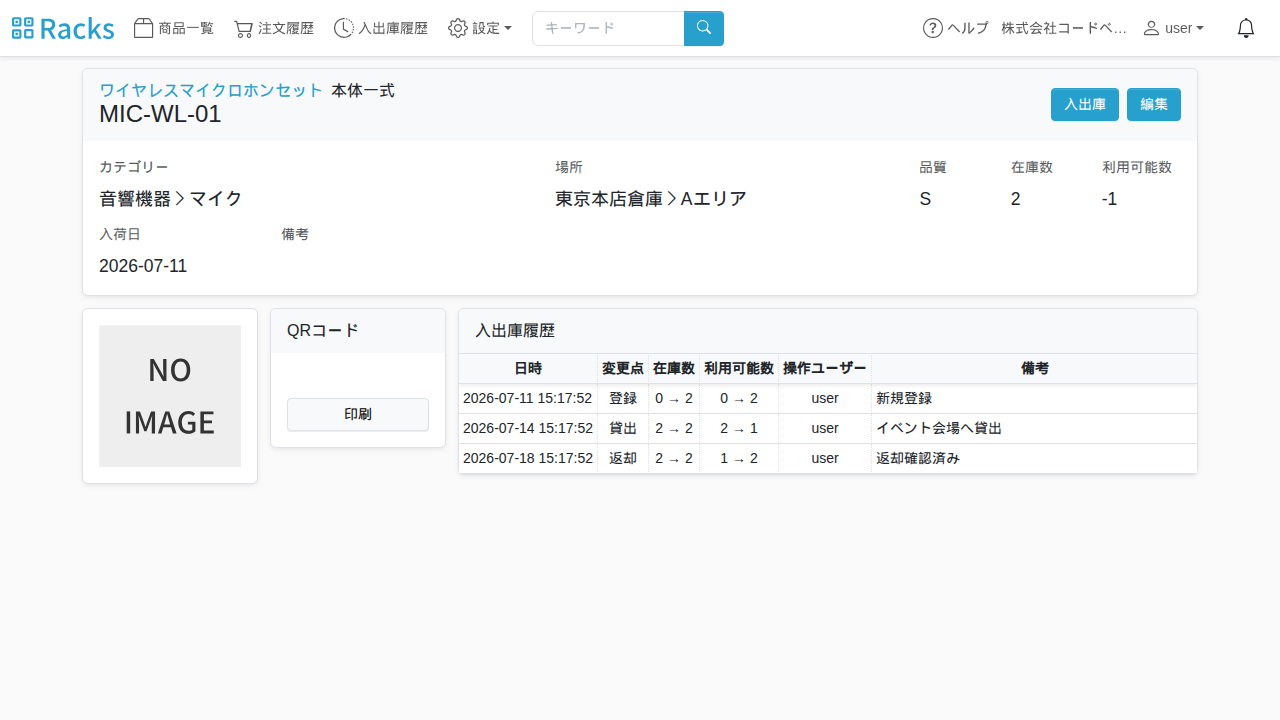Click the 設定 gear icon
The image size is (1280, 720).
(458, 28)
